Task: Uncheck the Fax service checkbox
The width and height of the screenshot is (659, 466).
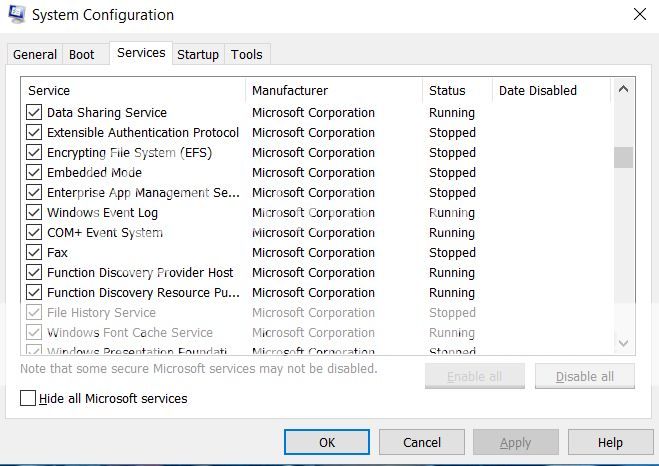Action: coord(34,253)
